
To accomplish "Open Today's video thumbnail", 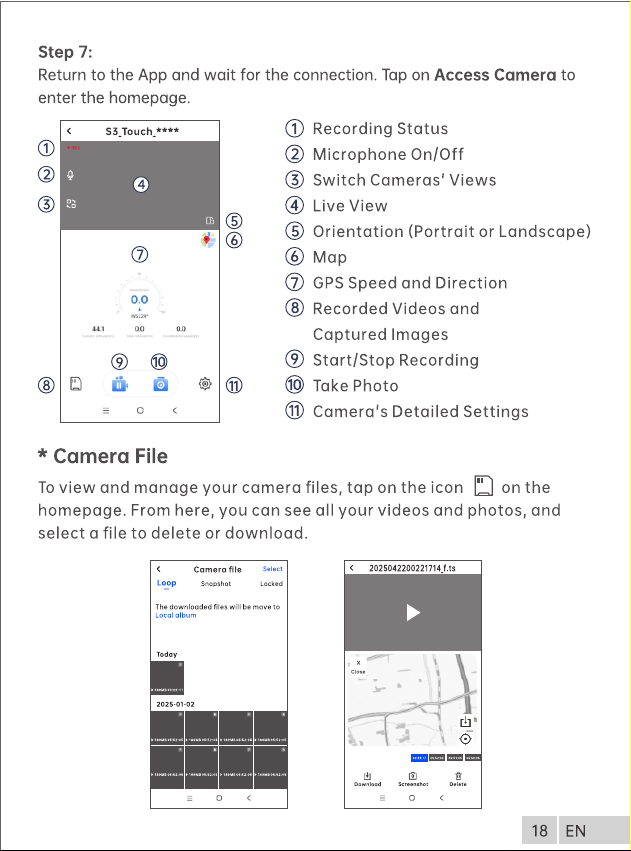I will pyautogui.click(x=167, y=678).
